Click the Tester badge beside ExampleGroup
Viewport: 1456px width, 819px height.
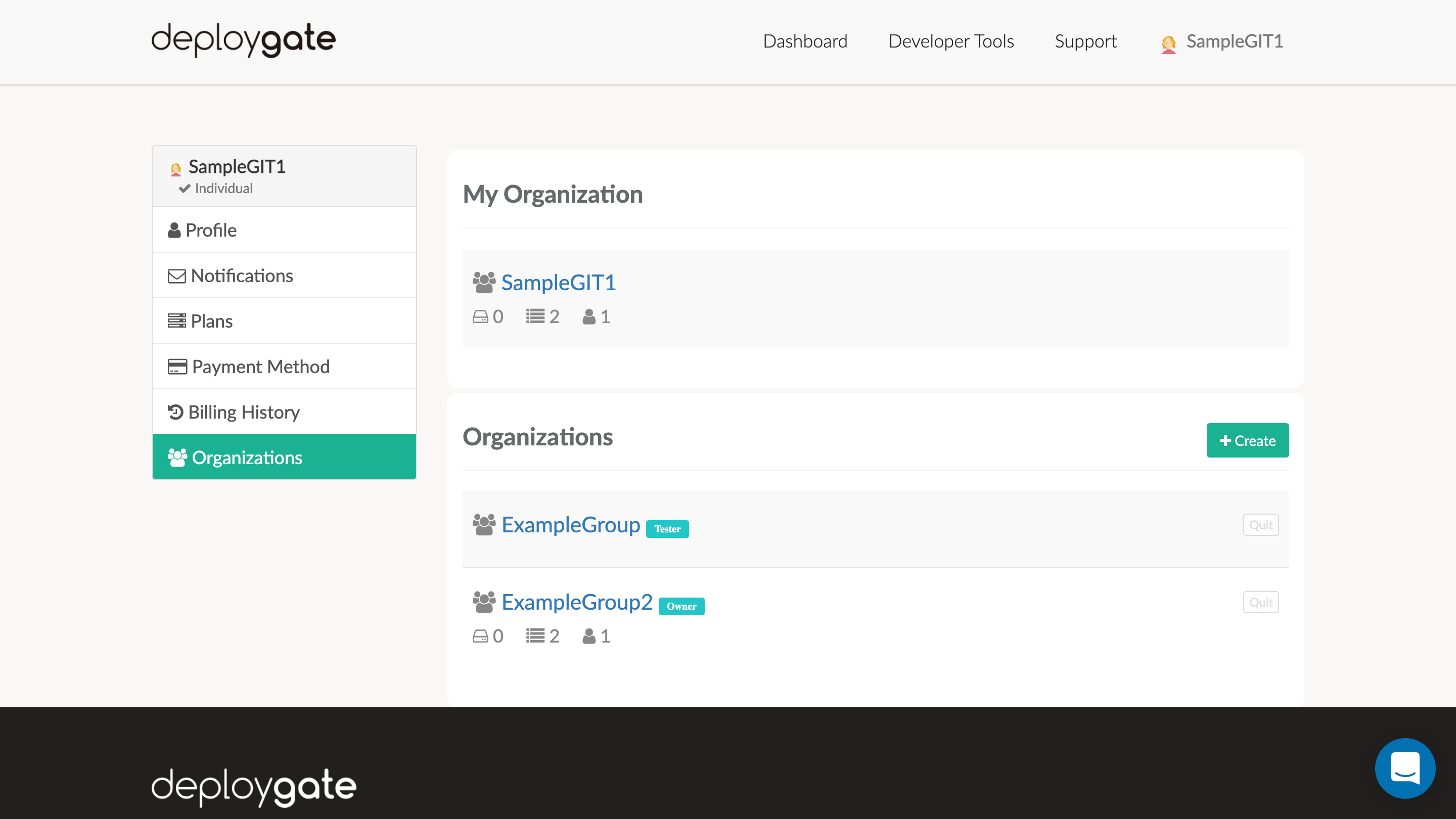667,529
